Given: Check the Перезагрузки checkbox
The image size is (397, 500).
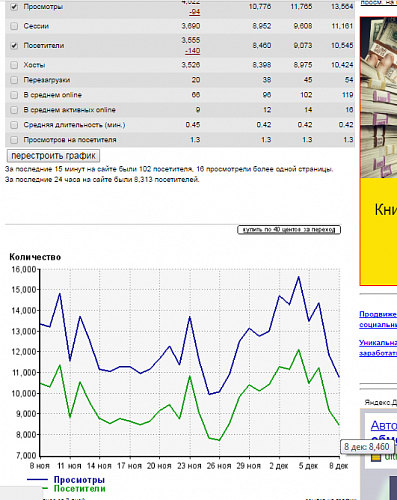Looking at the screenshot, I should coord(14,80).
